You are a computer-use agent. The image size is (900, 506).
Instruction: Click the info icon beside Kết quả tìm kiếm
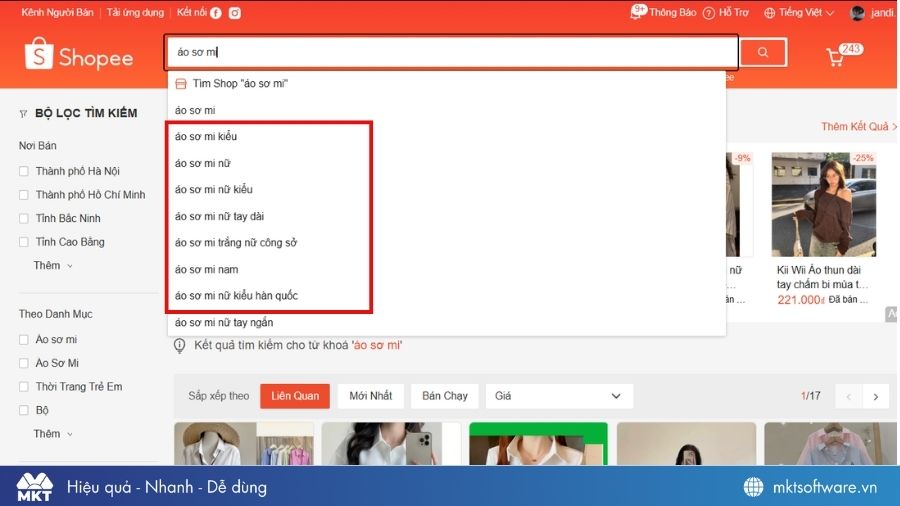(180, 345)
